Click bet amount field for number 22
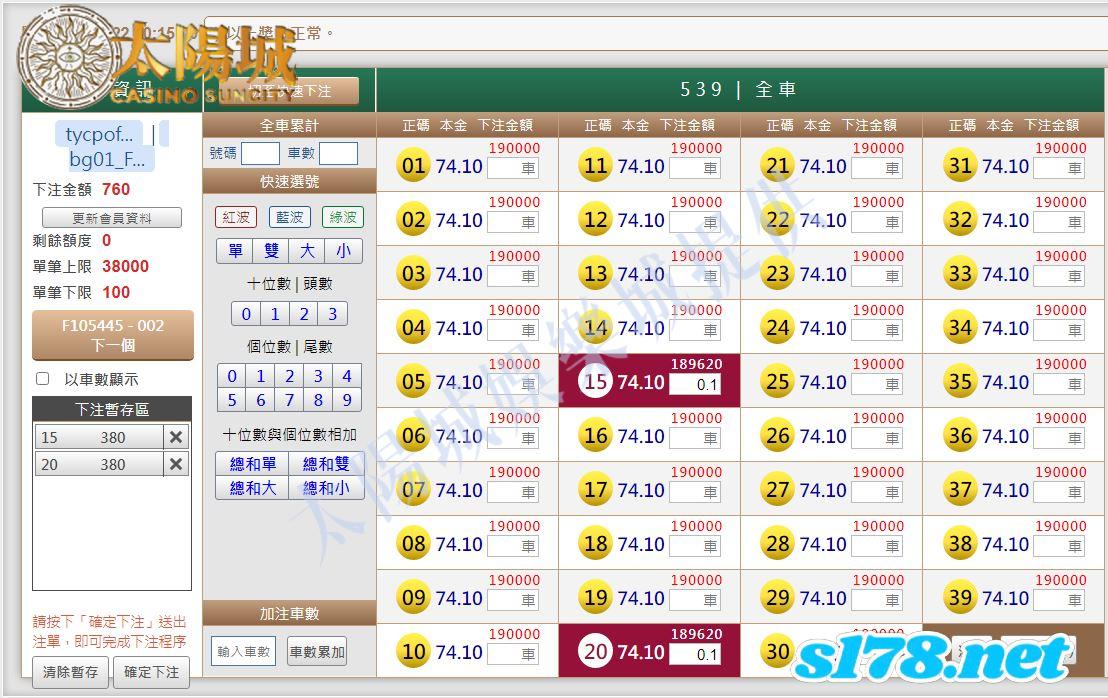1108x698 pixels. tap(878, 223)
